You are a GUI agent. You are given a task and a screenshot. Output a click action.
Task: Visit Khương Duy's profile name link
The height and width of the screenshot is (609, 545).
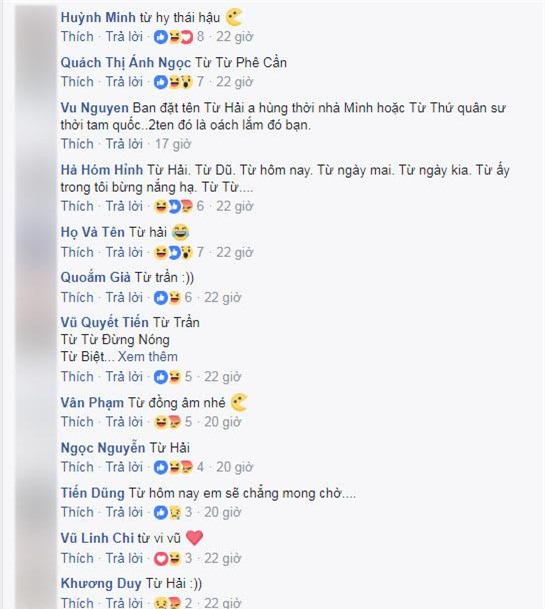101,583
